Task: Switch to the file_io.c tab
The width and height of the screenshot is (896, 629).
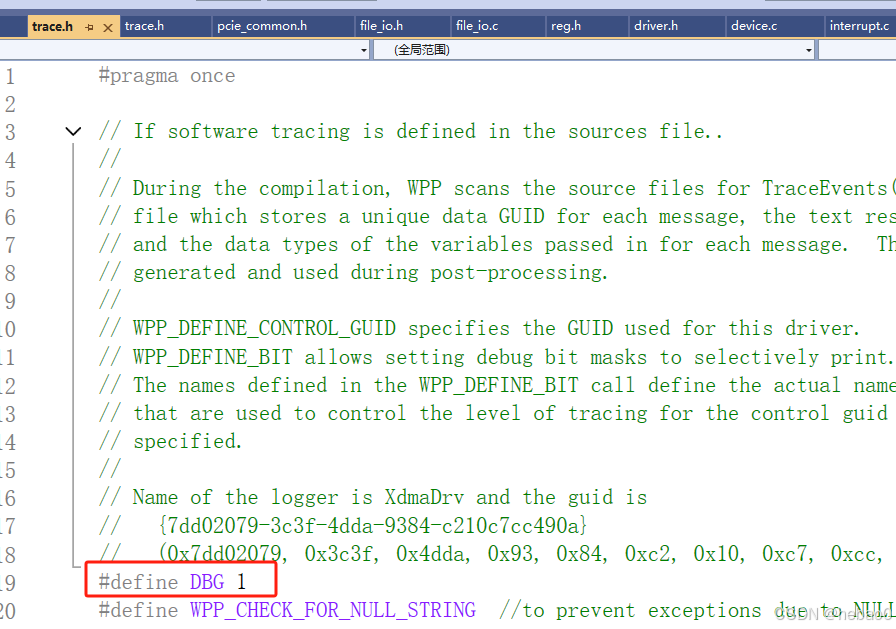Action: coord(478,26)
